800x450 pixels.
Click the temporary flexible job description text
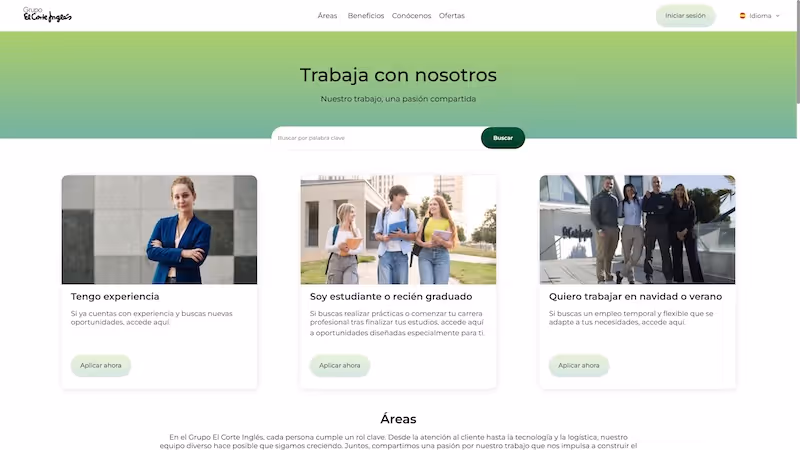pyautogui.click(x=631, y=318)
